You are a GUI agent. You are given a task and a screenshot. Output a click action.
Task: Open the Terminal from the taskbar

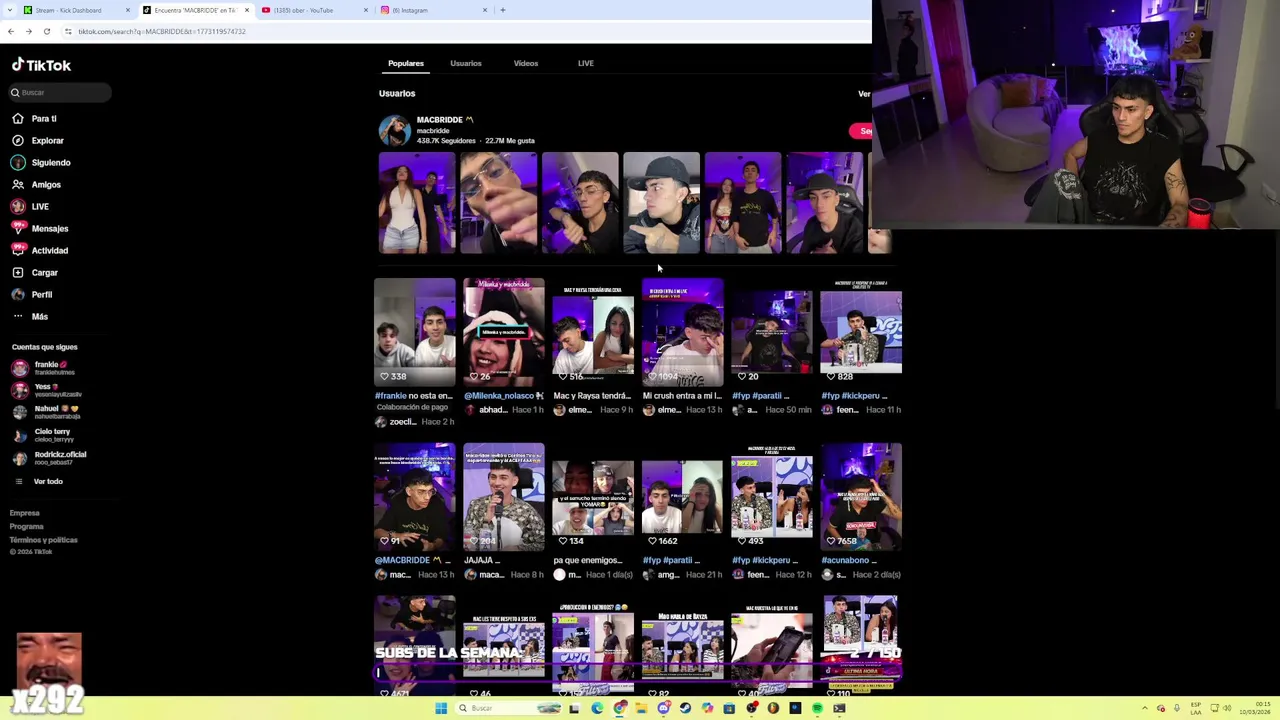tap(839, 708)
